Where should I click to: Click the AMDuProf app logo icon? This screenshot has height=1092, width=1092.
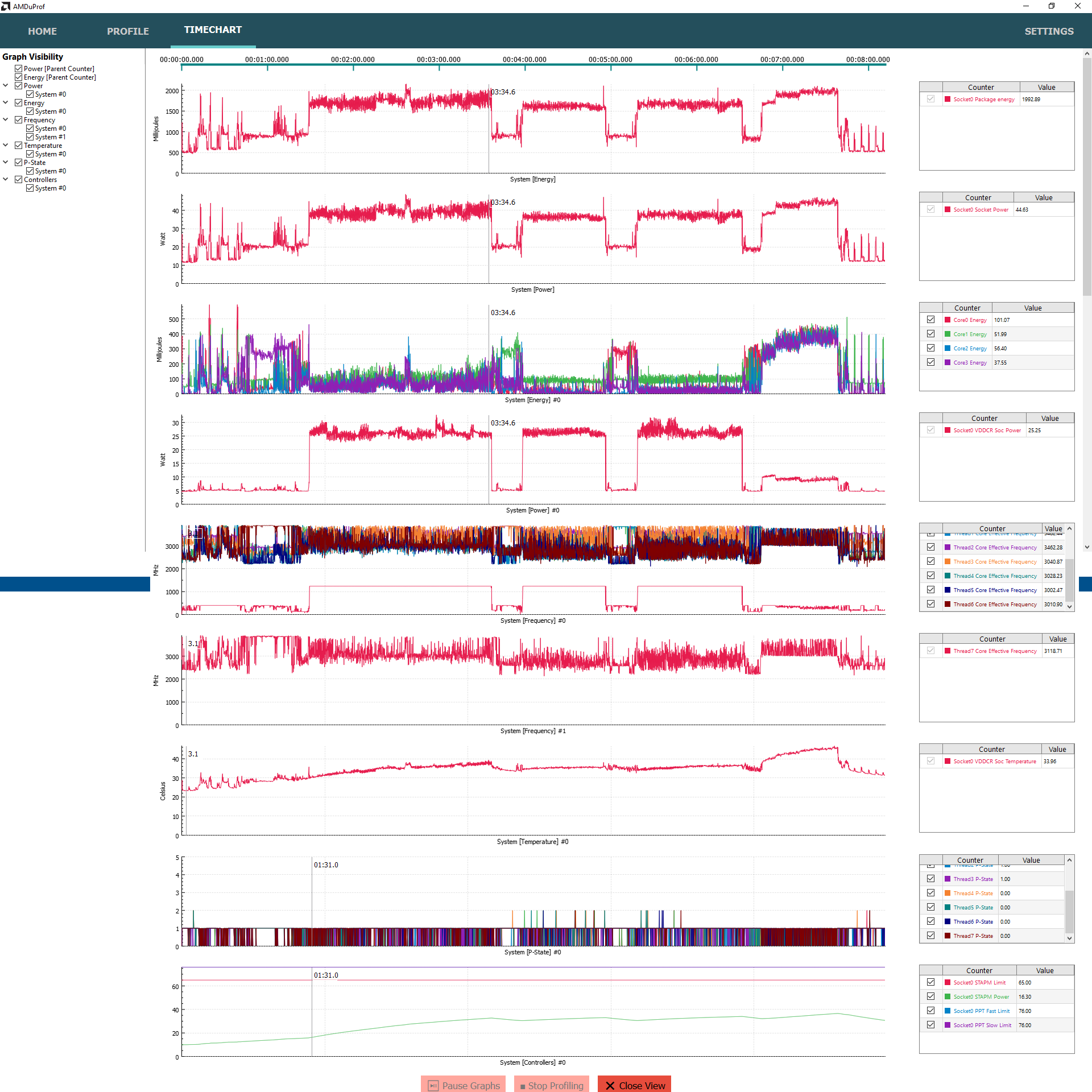point(6,6)
